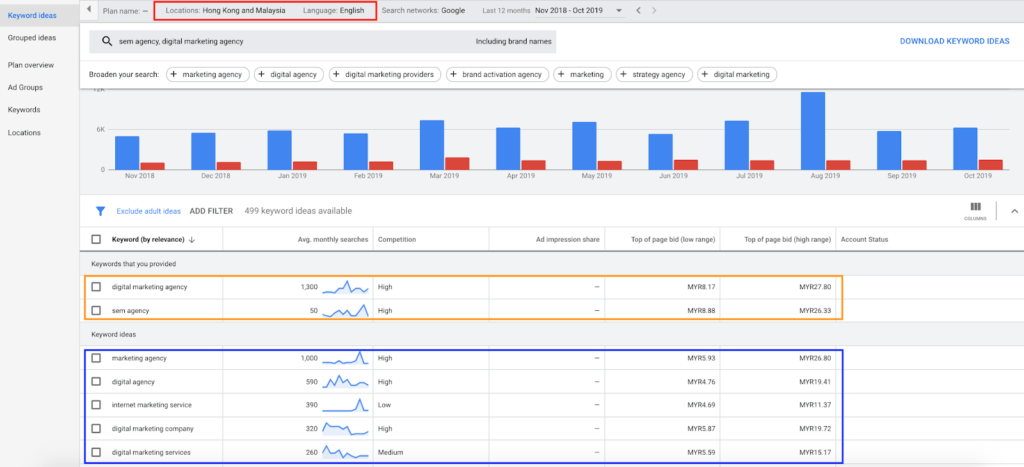
Task: Click ADD FILTER button
Action: pyautogui.click(x=211, y=211)
